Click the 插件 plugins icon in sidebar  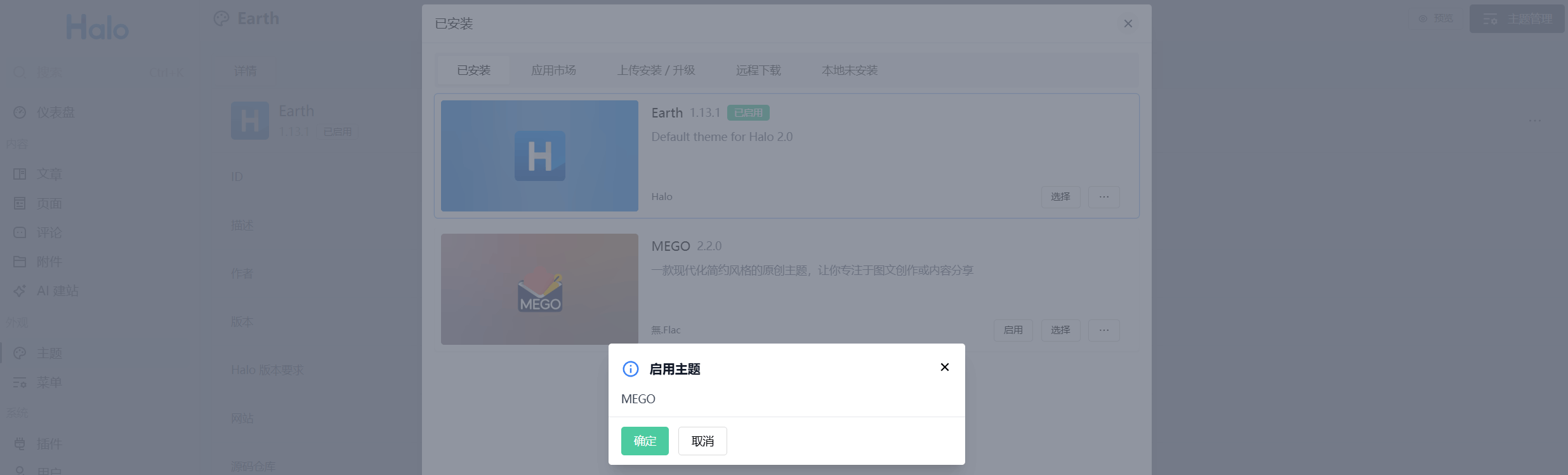(x=20, y=443)
